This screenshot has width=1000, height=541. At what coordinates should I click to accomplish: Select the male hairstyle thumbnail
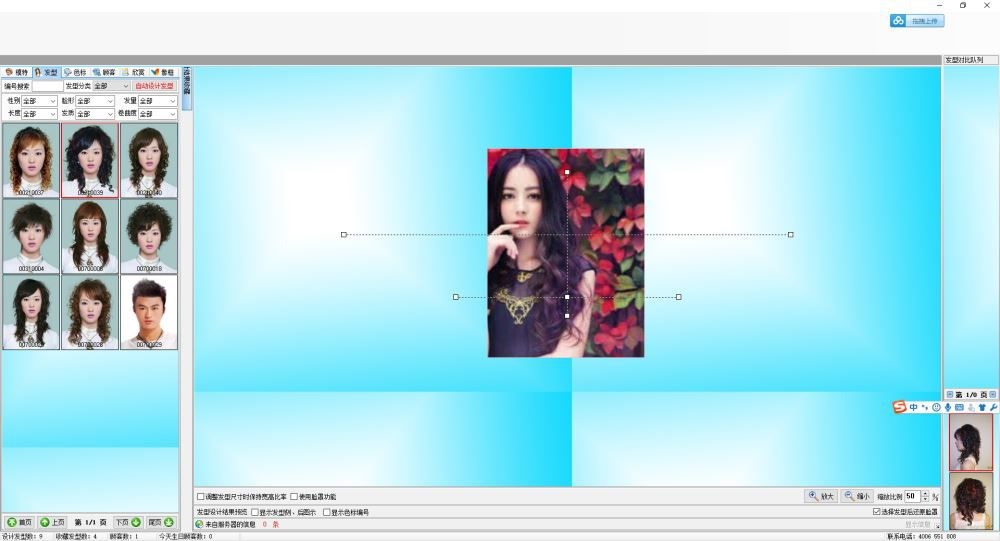click(x=149, y=312)
